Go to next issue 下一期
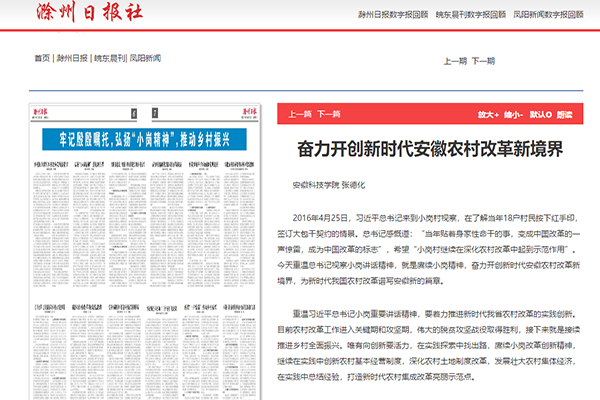This screenshot has width=600, height=400. point(484,61)
